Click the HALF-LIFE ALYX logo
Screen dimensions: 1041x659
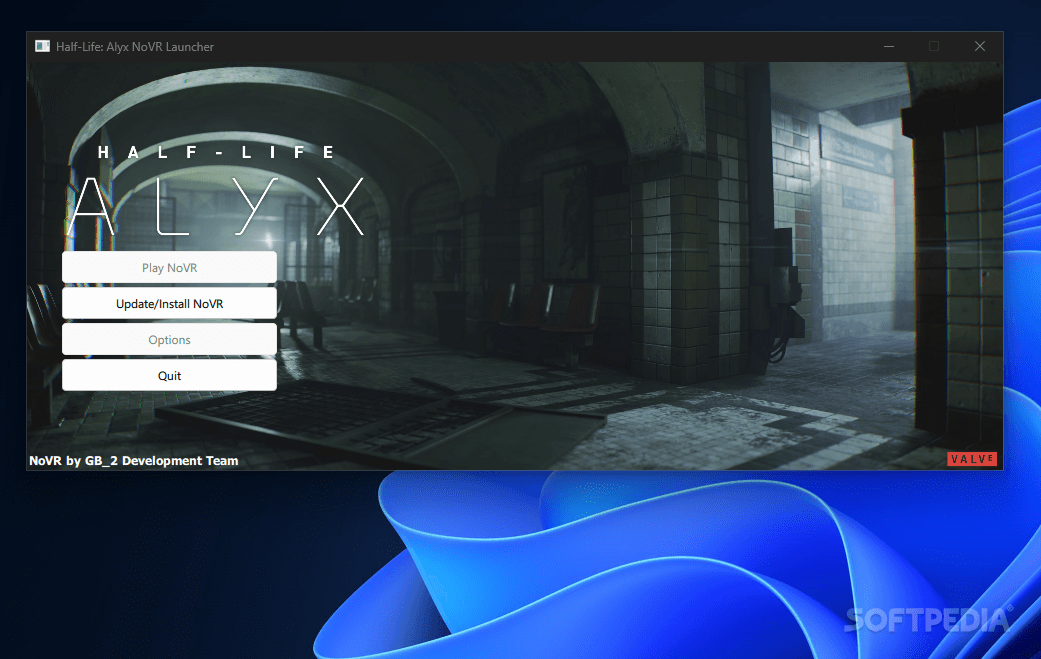216,190
